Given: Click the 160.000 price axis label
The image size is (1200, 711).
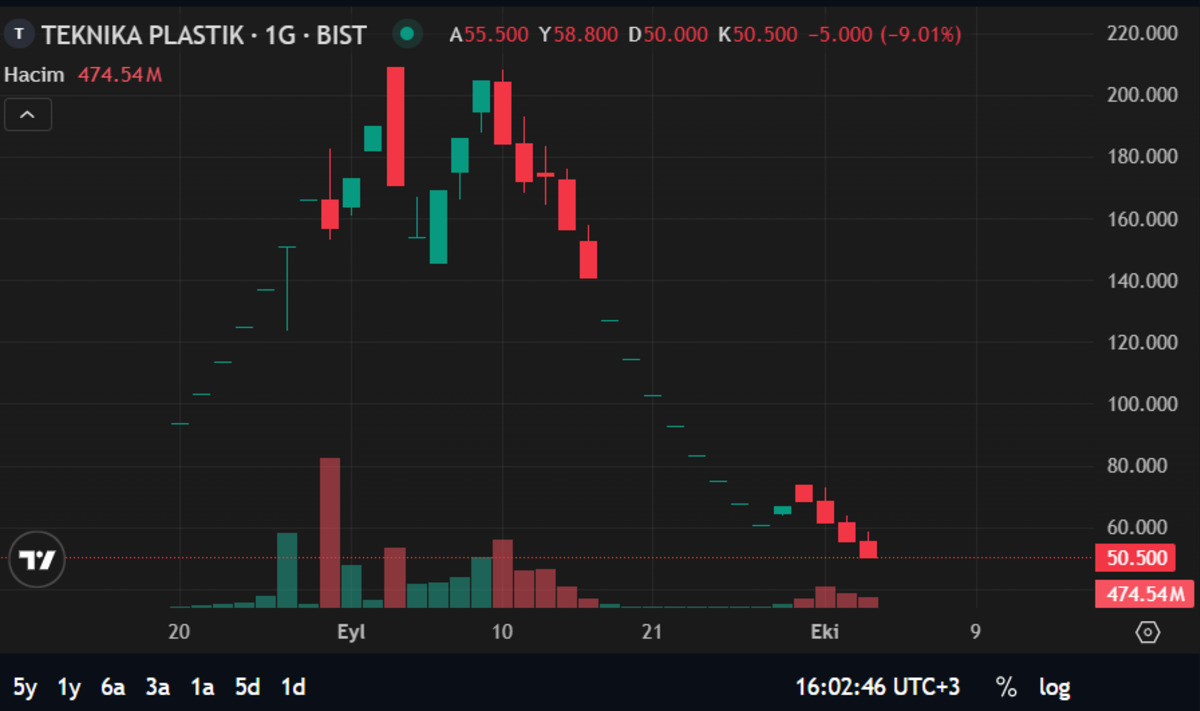Looking at the screenshot, I should [x=1141, y=219].
